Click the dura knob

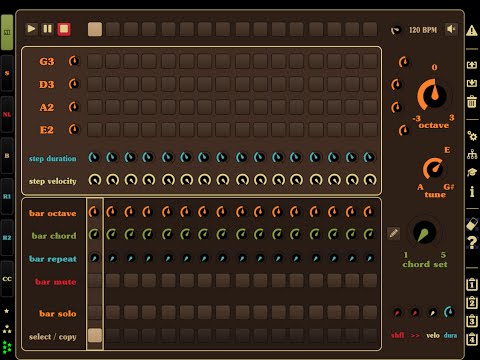(x=450, y=312)
